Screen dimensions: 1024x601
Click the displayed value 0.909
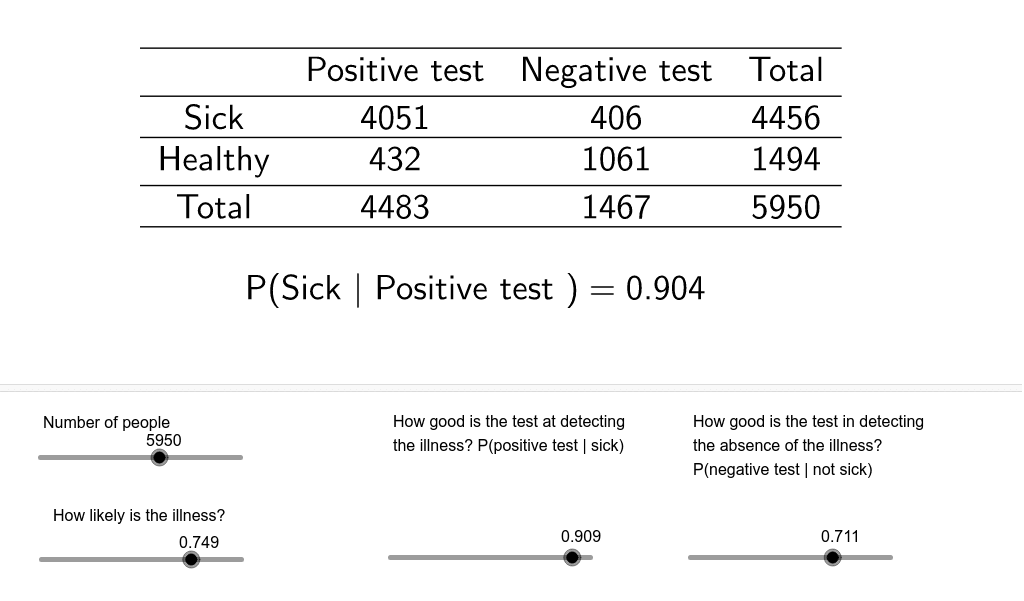point(581,536)
